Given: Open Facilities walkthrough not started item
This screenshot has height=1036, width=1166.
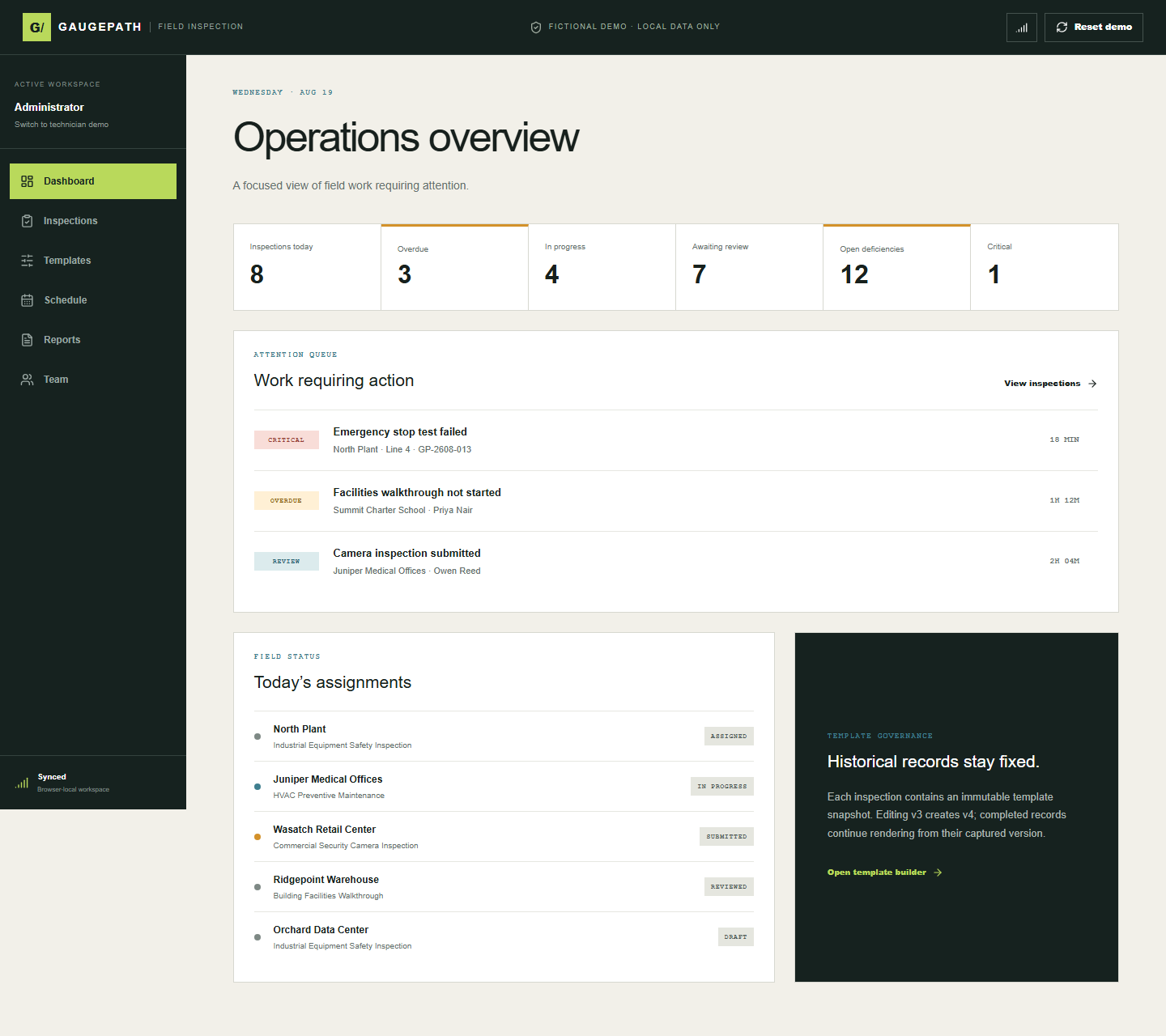Looking at the screenshot, I should click(676, 501).
